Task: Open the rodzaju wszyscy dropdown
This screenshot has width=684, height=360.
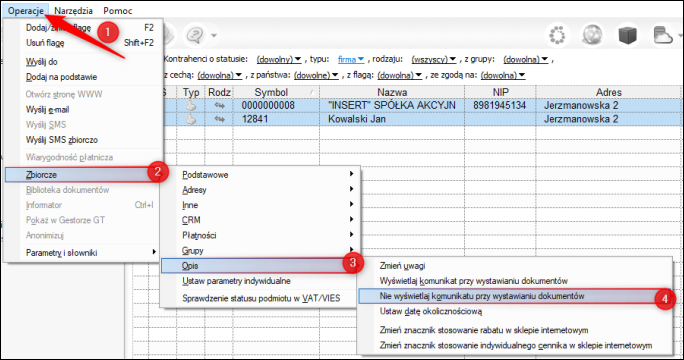Action: pos(434,59)
